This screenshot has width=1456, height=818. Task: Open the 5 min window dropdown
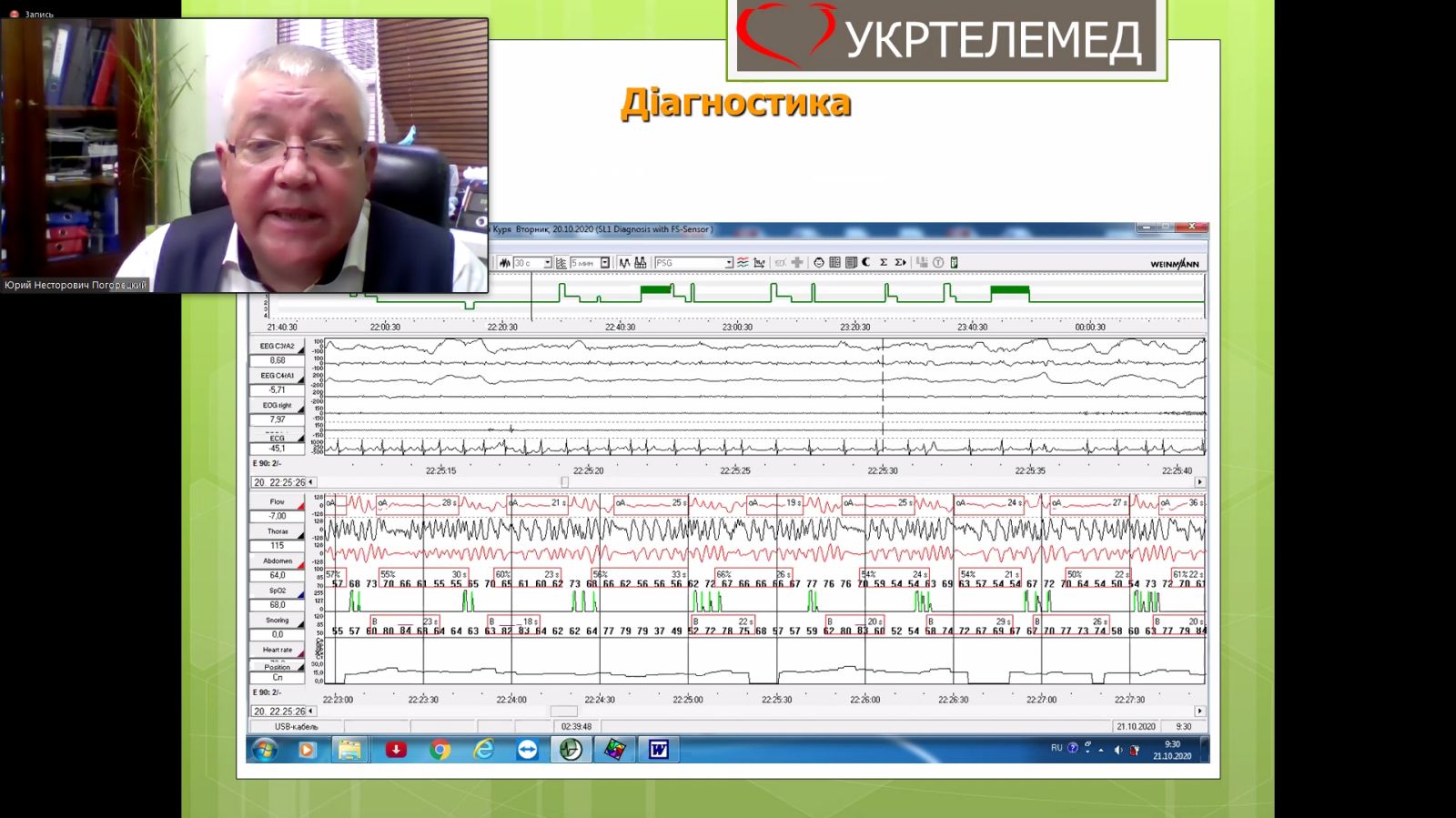click(604, 263)
